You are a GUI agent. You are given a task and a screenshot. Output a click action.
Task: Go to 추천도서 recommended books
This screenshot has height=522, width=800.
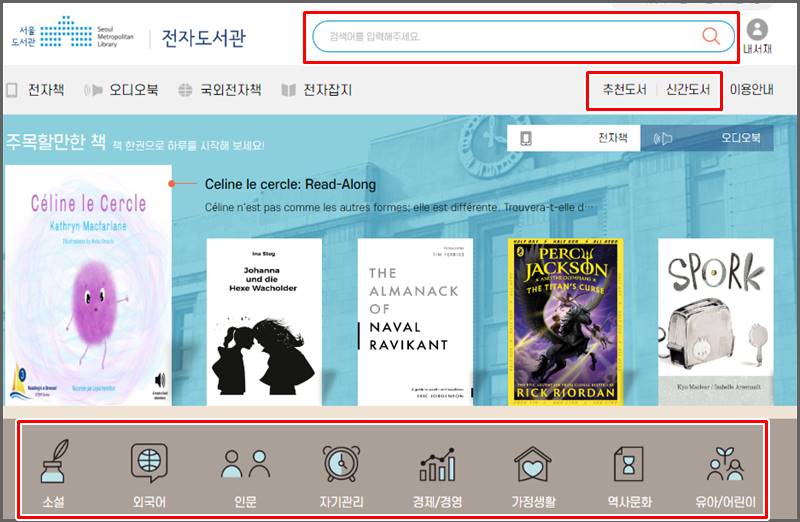pyautogui.click(x=624, y=90)
